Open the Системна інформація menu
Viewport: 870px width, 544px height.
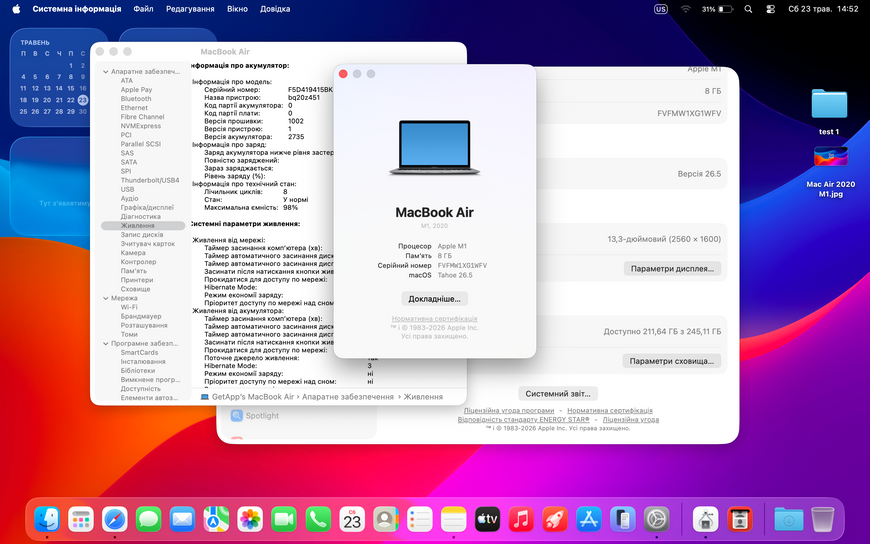point(77,9)
